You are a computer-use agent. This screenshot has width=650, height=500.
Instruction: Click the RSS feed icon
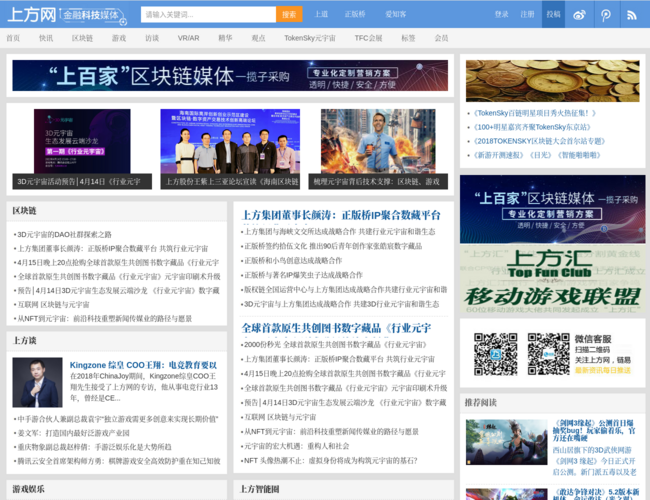(632, 14)
